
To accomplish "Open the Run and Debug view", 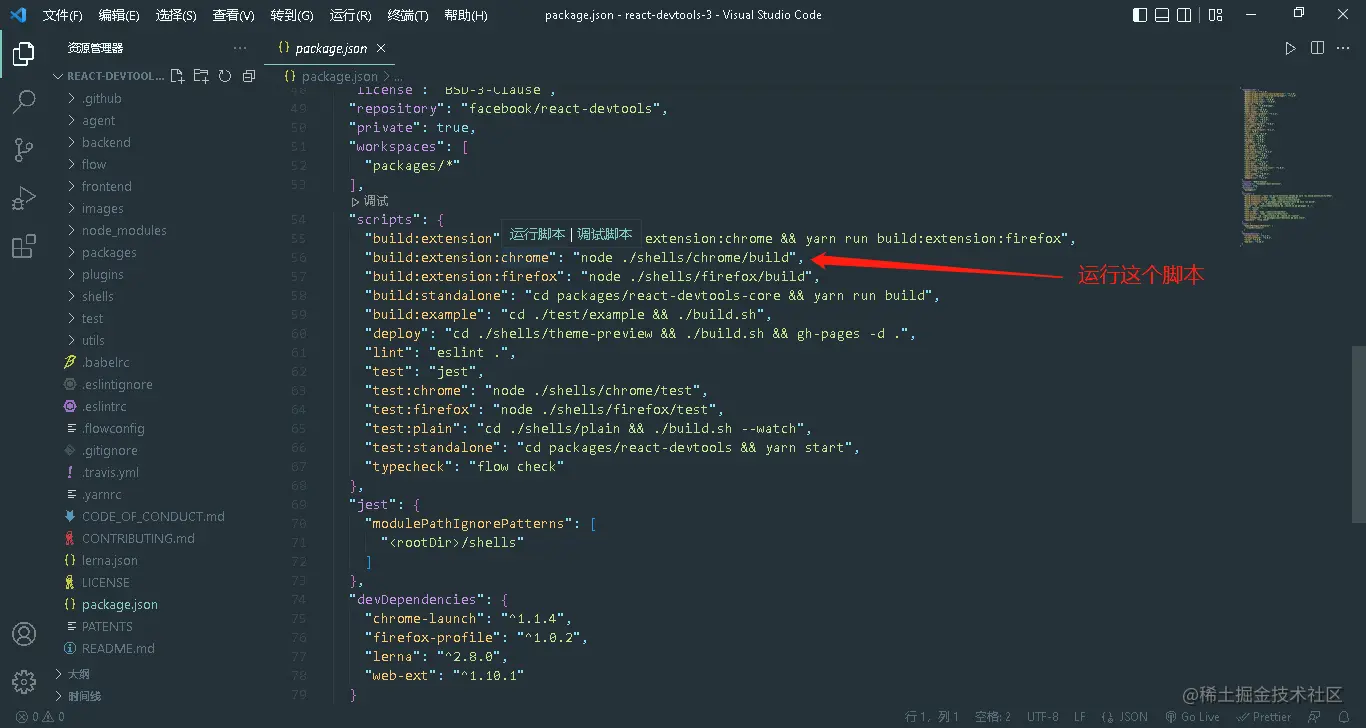I will coord(24,198).
